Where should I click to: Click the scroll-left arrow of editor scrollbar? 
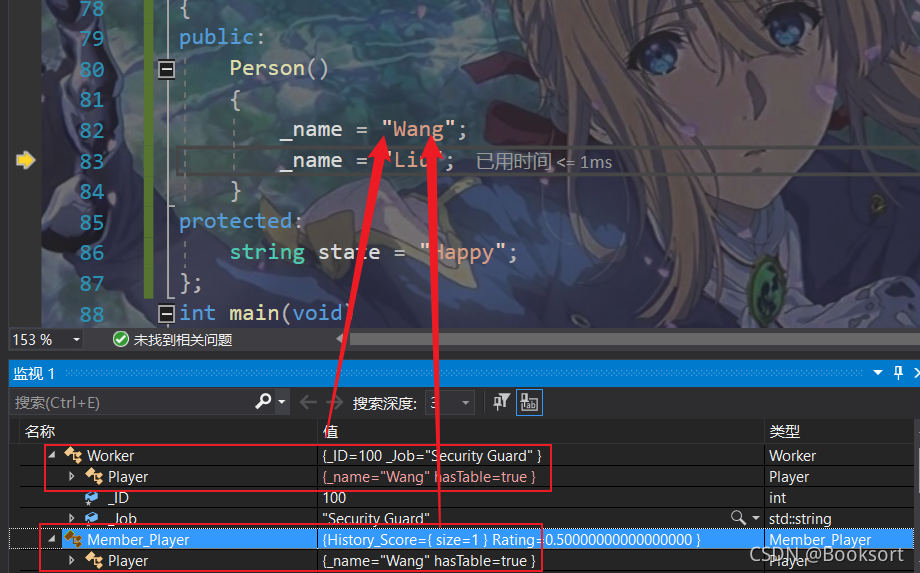(x=339, y=339)
